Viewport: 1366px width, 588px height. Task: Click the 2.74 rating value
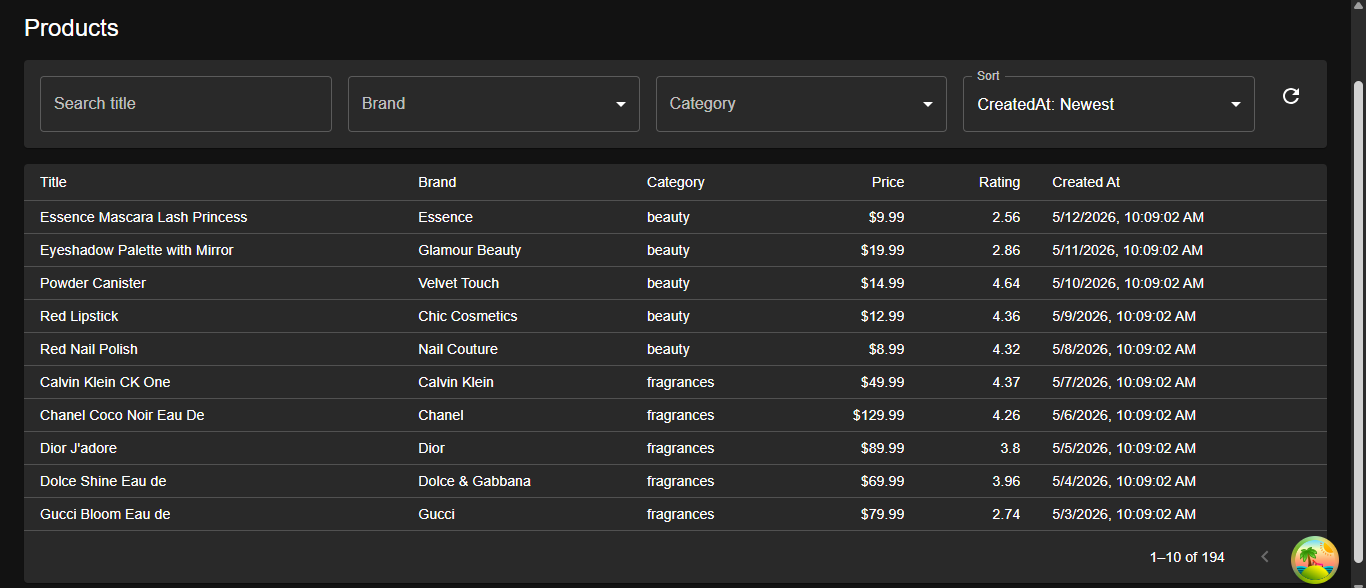click(x=1006, y=514)
